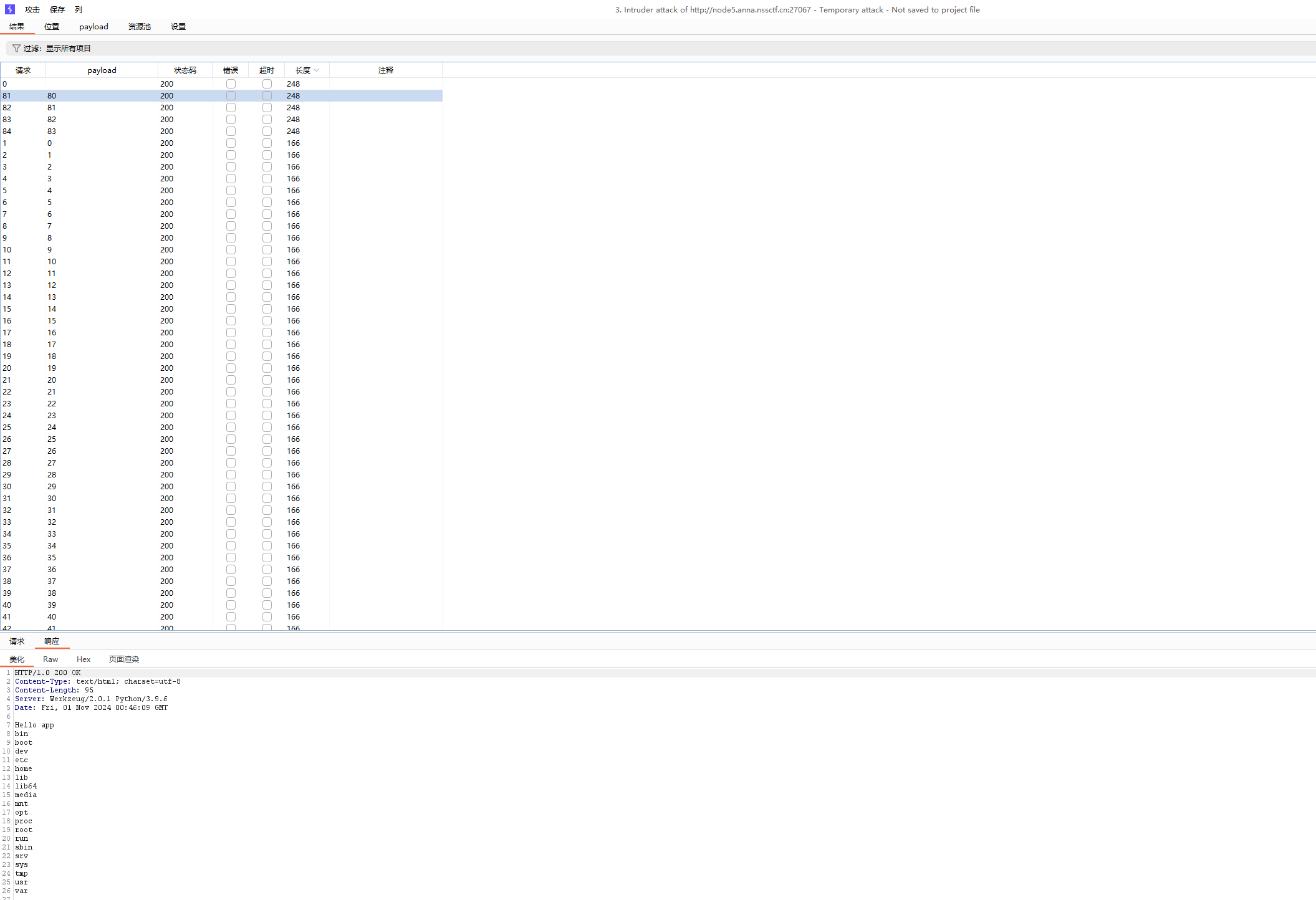Viewport: 1316px width, 900px height.
Task: Select the 美化 (Pretty) view tab
Action: [17, 659]
